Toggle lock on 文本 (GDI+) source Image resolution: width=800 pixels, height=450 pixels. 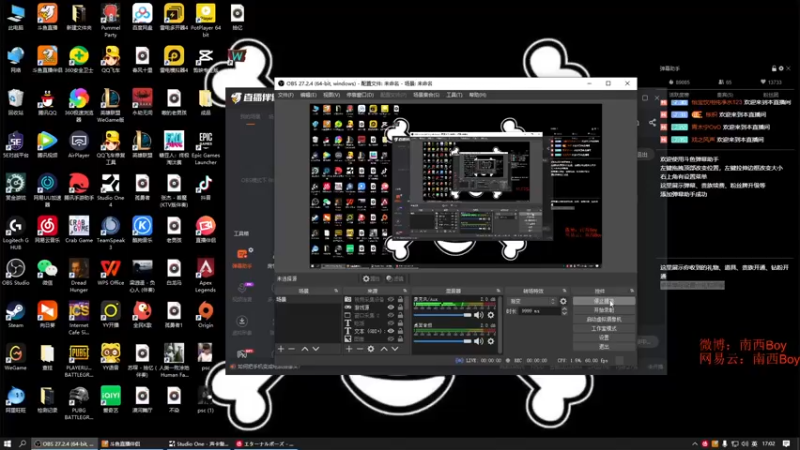[401, 331]
